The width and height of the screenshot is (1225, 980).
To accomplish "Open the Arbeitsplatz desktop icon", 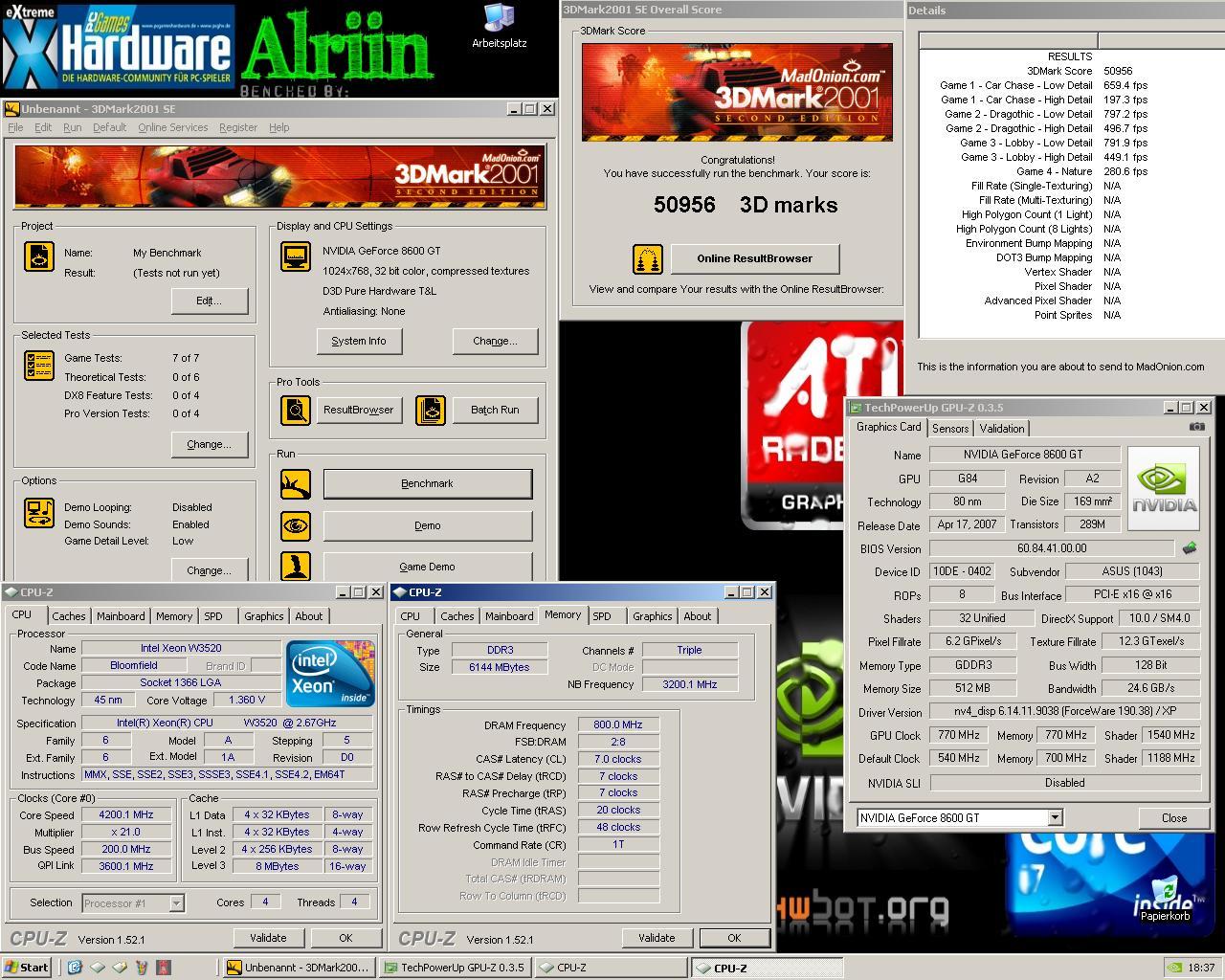I will coord(499,26).
